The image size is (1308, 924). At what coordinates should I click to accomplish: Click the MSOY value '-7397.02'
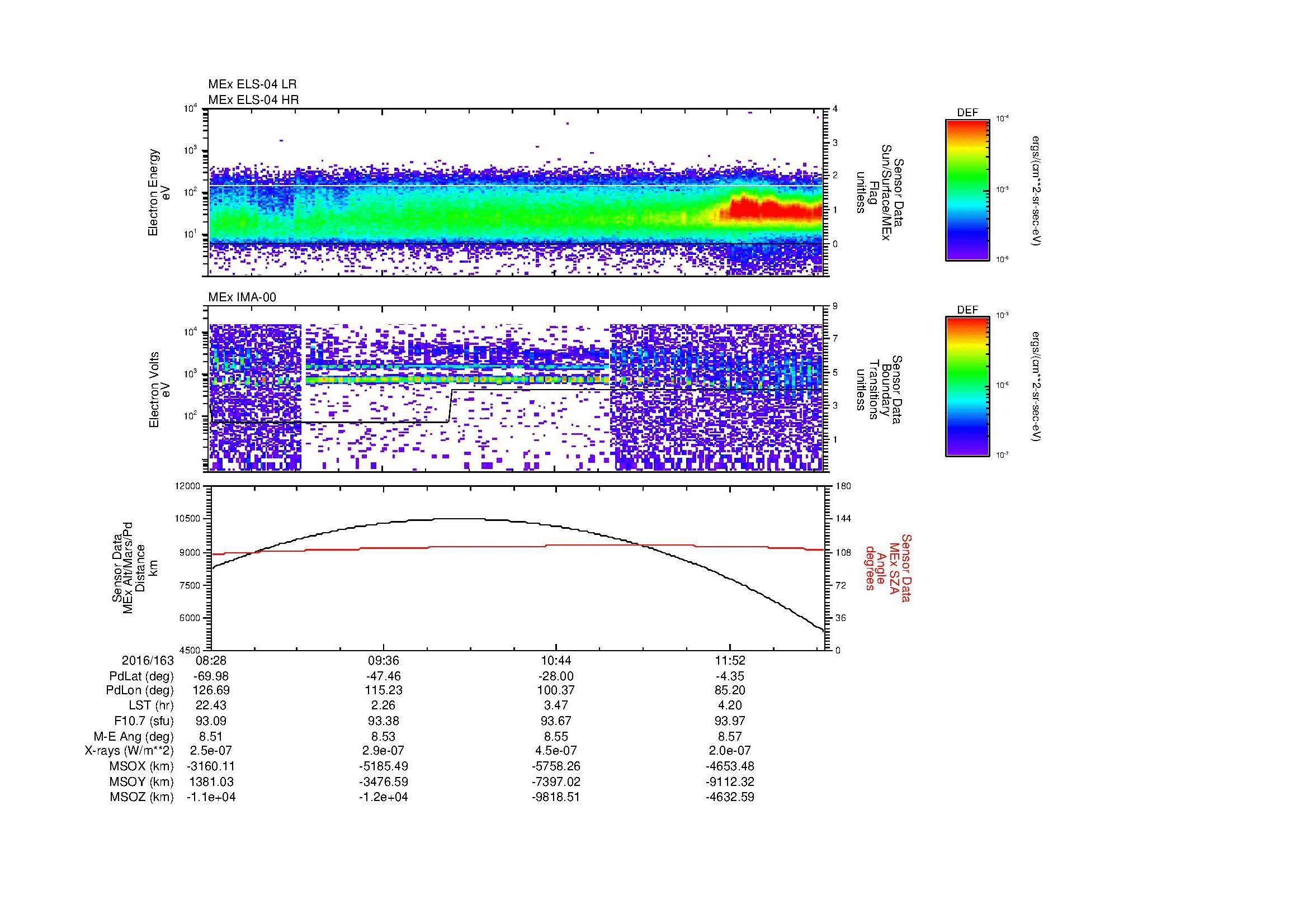(x=555, y=781)
